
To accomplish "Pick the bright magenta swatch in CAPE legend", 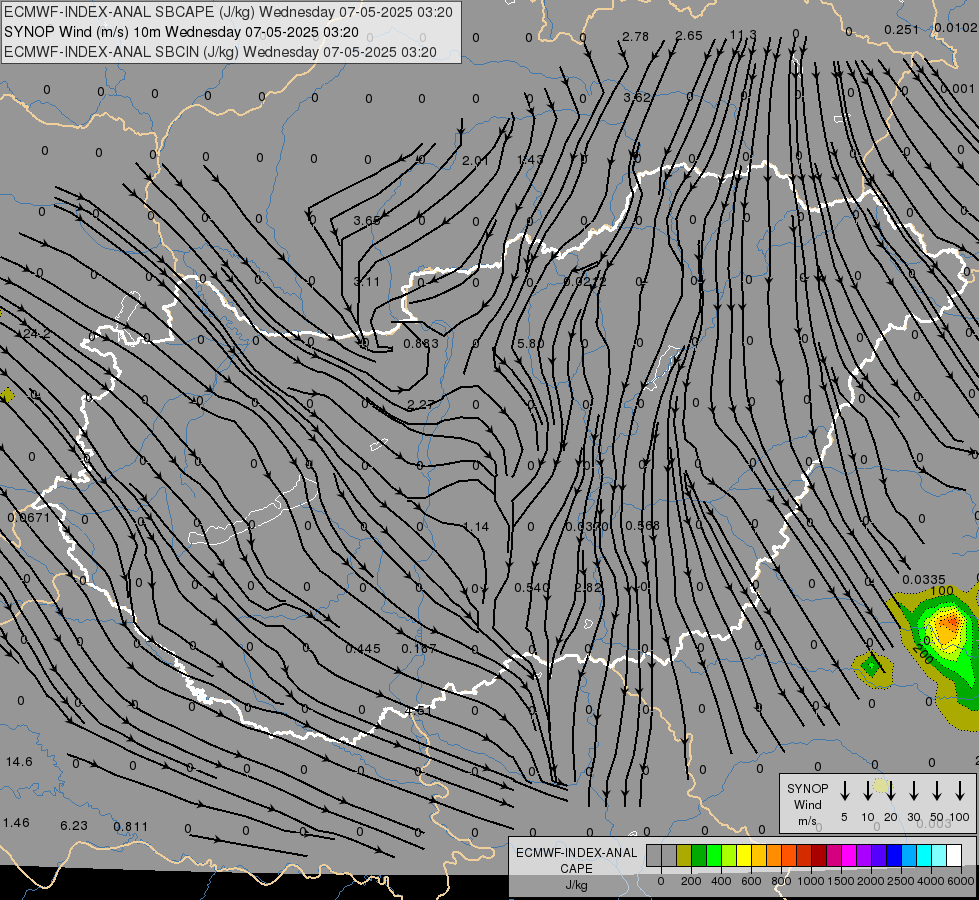I will 849,856.
